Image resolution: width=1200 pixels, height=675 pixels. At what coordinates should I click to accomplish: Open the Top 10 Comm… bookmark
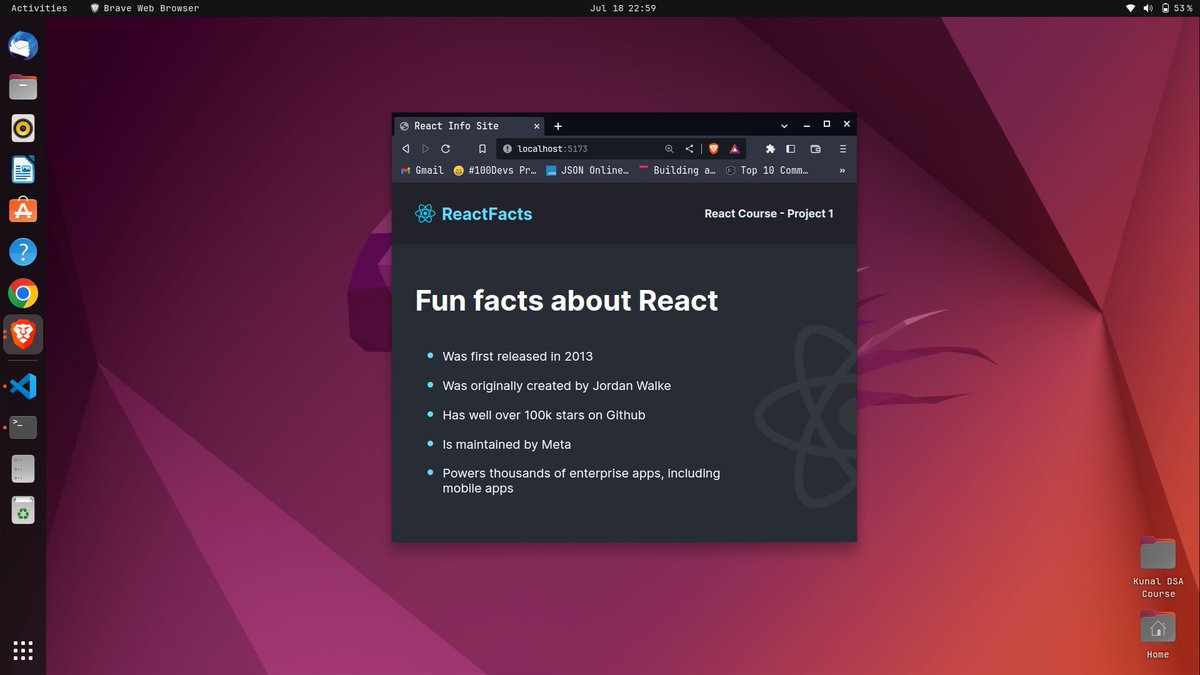pyautogui.click(x=766, y=170)
